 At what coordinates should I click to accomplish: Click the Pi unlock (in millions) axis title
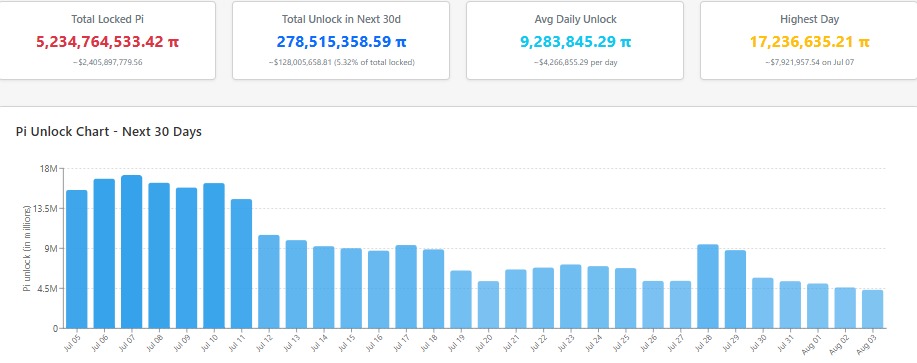coord(26,248)
